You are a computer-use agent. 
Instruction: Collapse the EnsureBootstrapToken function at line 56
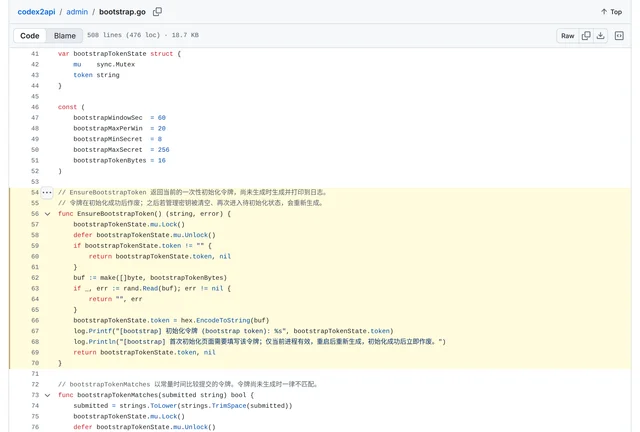[47, 214]
